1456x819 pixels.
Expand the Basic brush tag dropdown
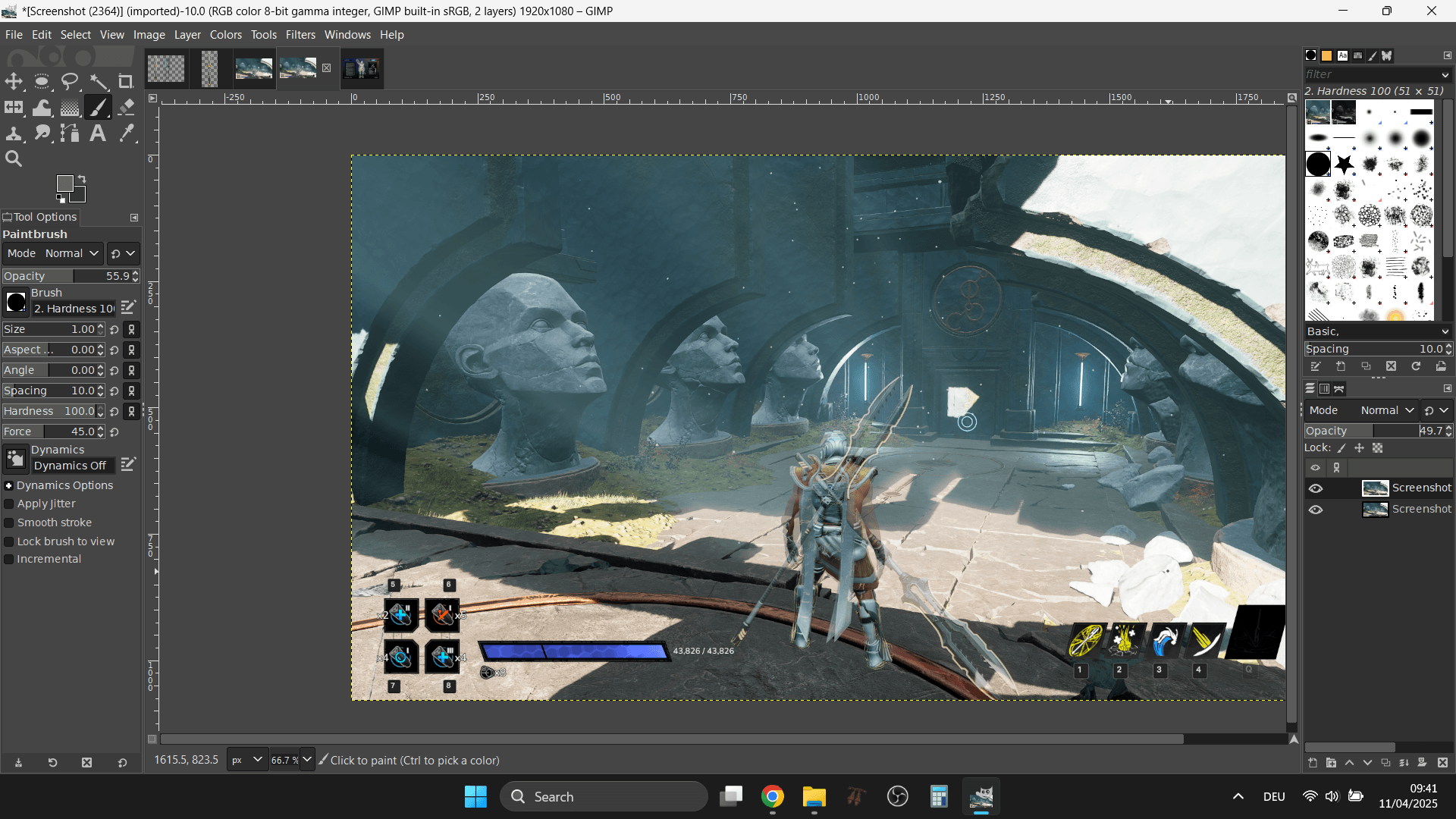click(1445, 331)
